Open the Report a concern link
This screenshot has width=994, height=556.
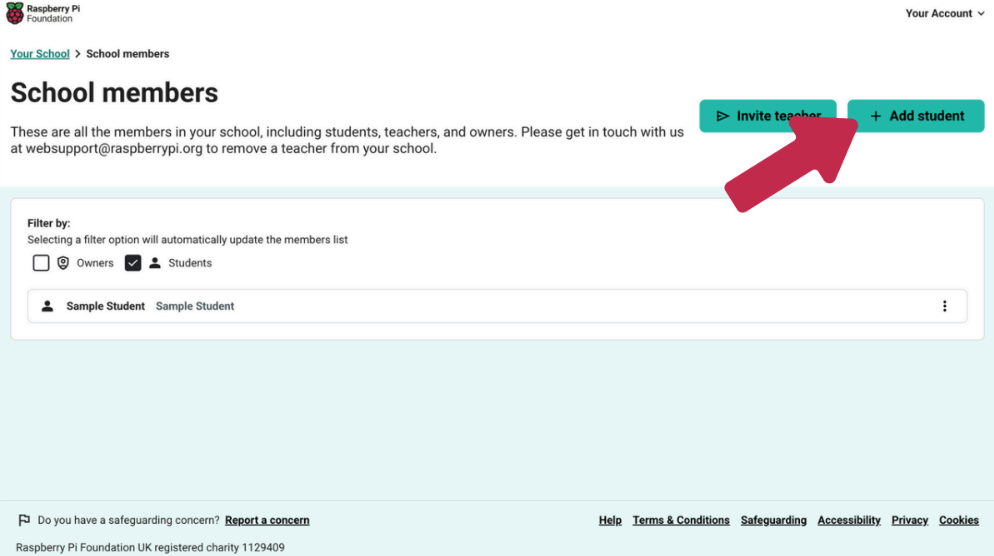(x=267, y=520)
